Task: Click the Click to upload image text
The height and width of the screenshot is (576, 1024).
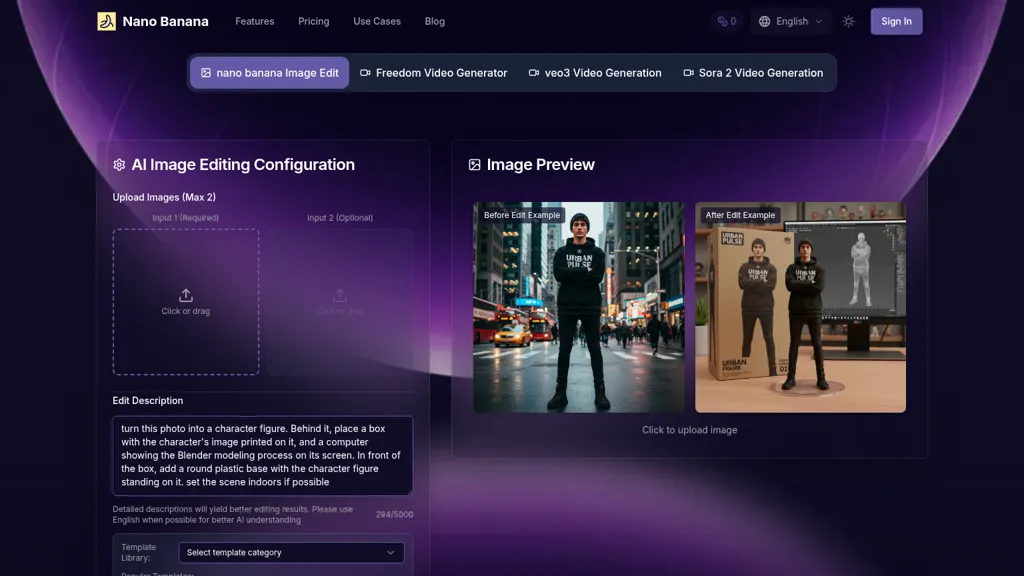Action: (689, 430)
